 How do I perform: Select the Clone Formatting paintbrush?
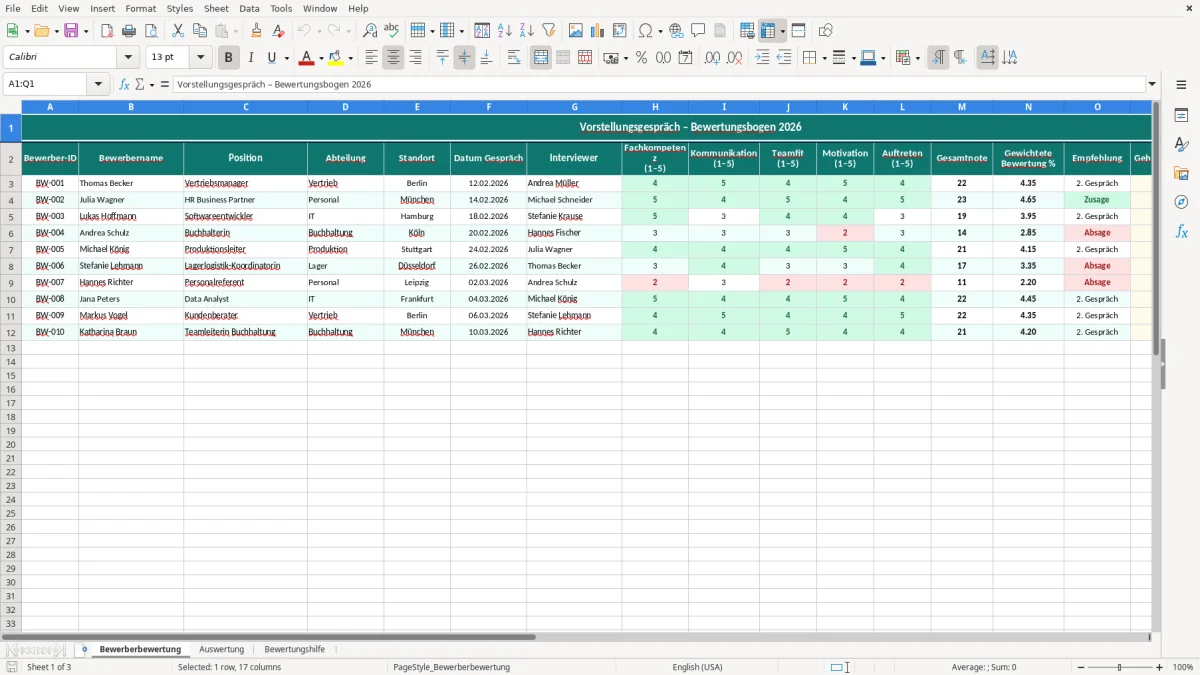coord(257,31)
